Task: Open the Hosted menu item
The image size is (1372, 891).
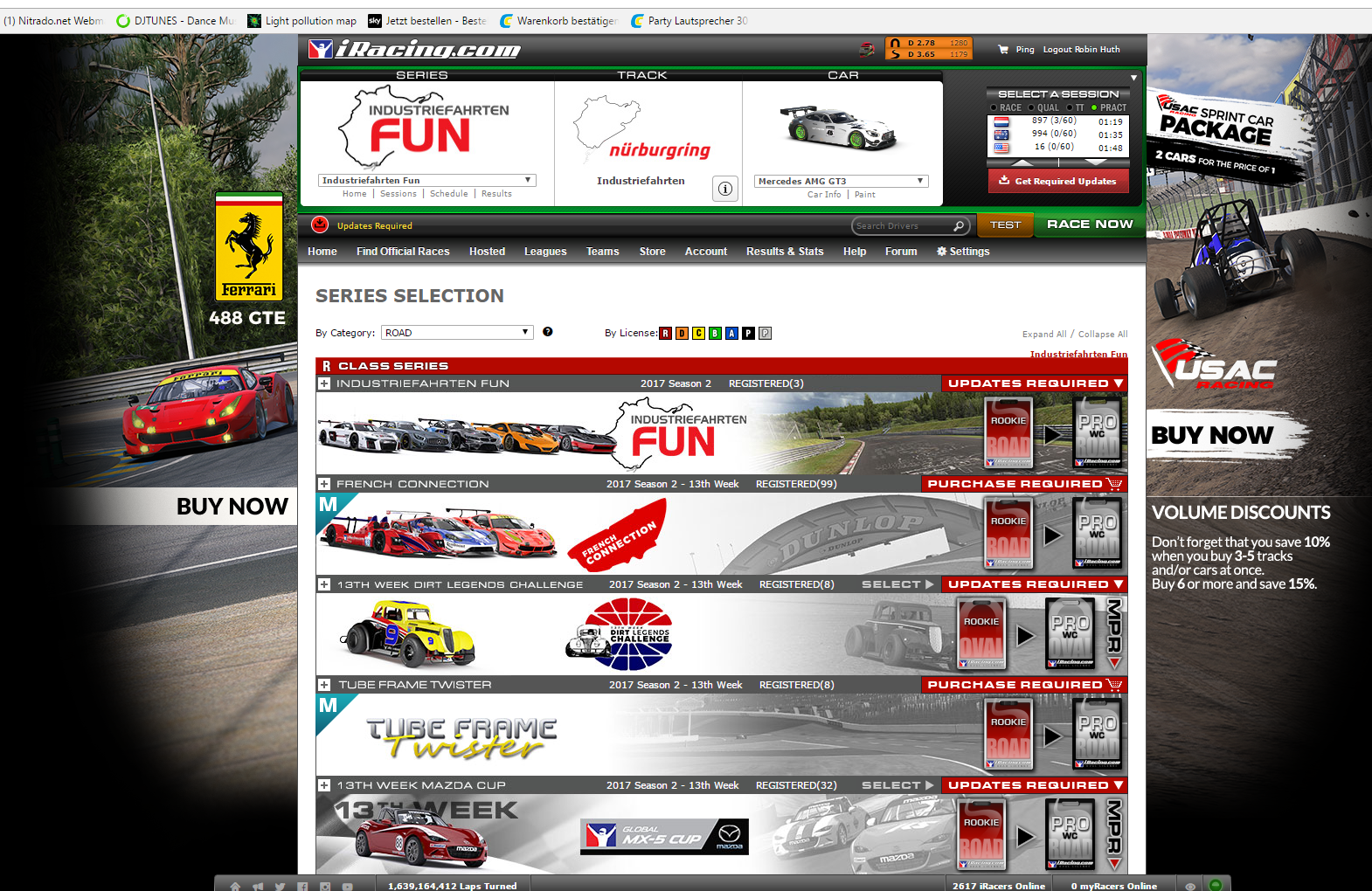Action: (x=487, y=252)
